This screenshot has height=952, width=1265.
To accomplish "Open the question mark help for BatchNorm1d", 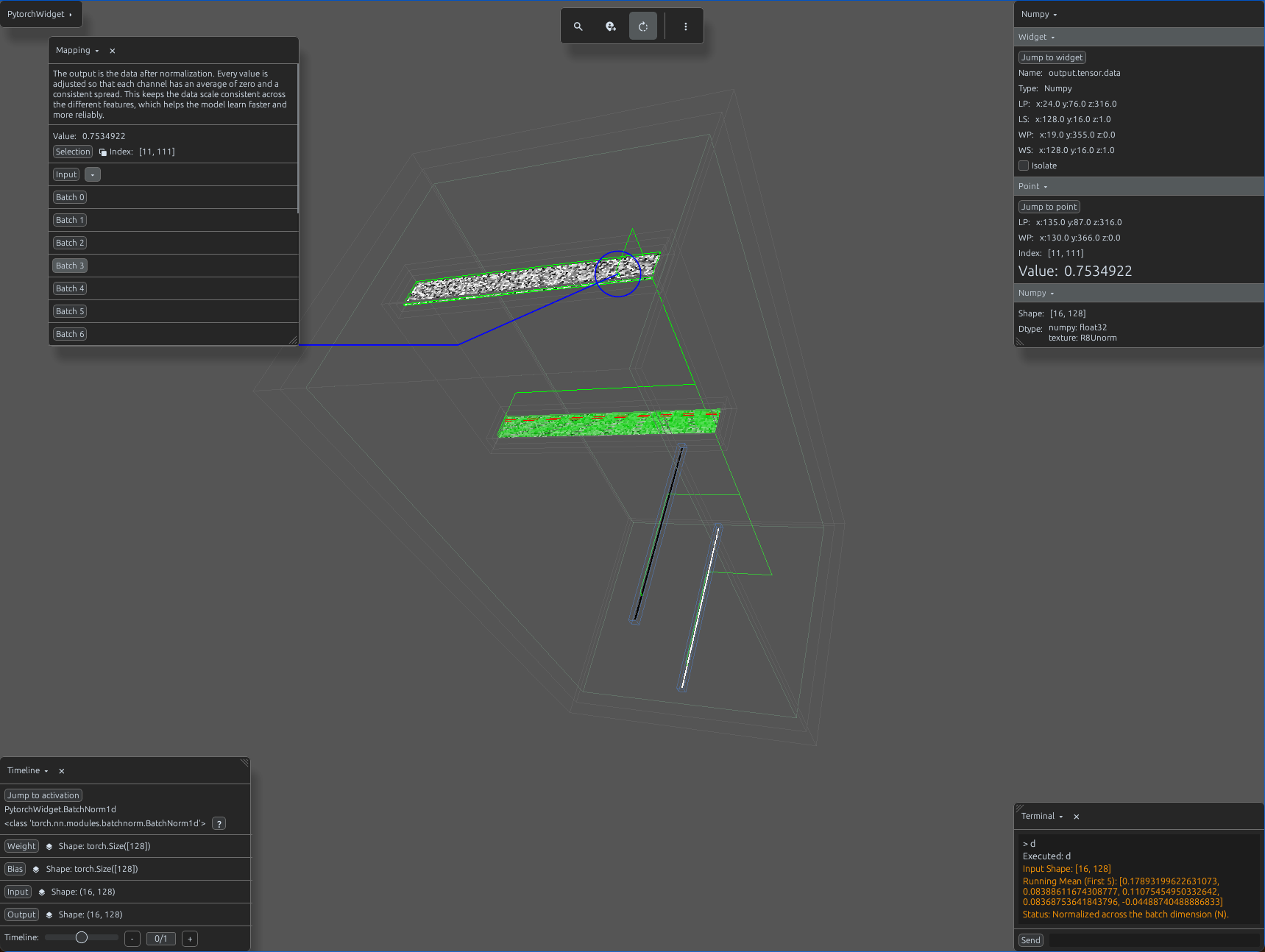I will coord(219,824).
